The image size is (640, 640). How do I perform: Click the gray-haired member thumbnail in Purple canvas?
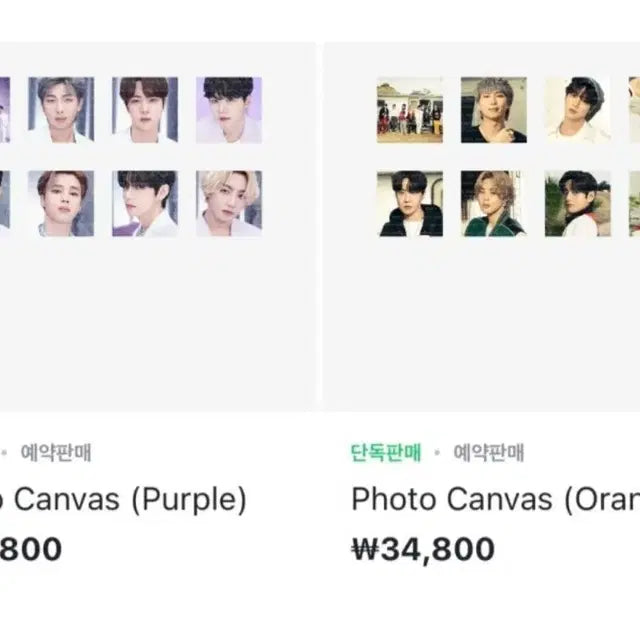(x=61, y=109)
